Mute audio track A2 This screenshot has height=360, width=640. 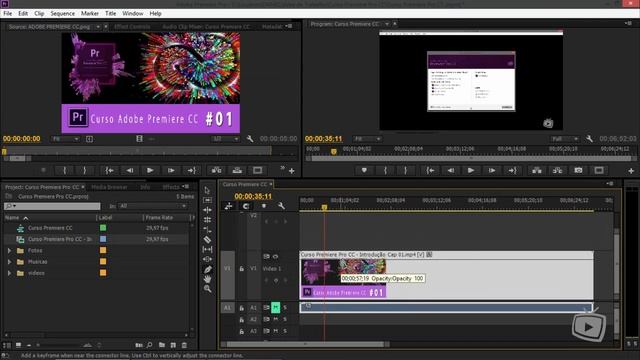pos(276,319)
